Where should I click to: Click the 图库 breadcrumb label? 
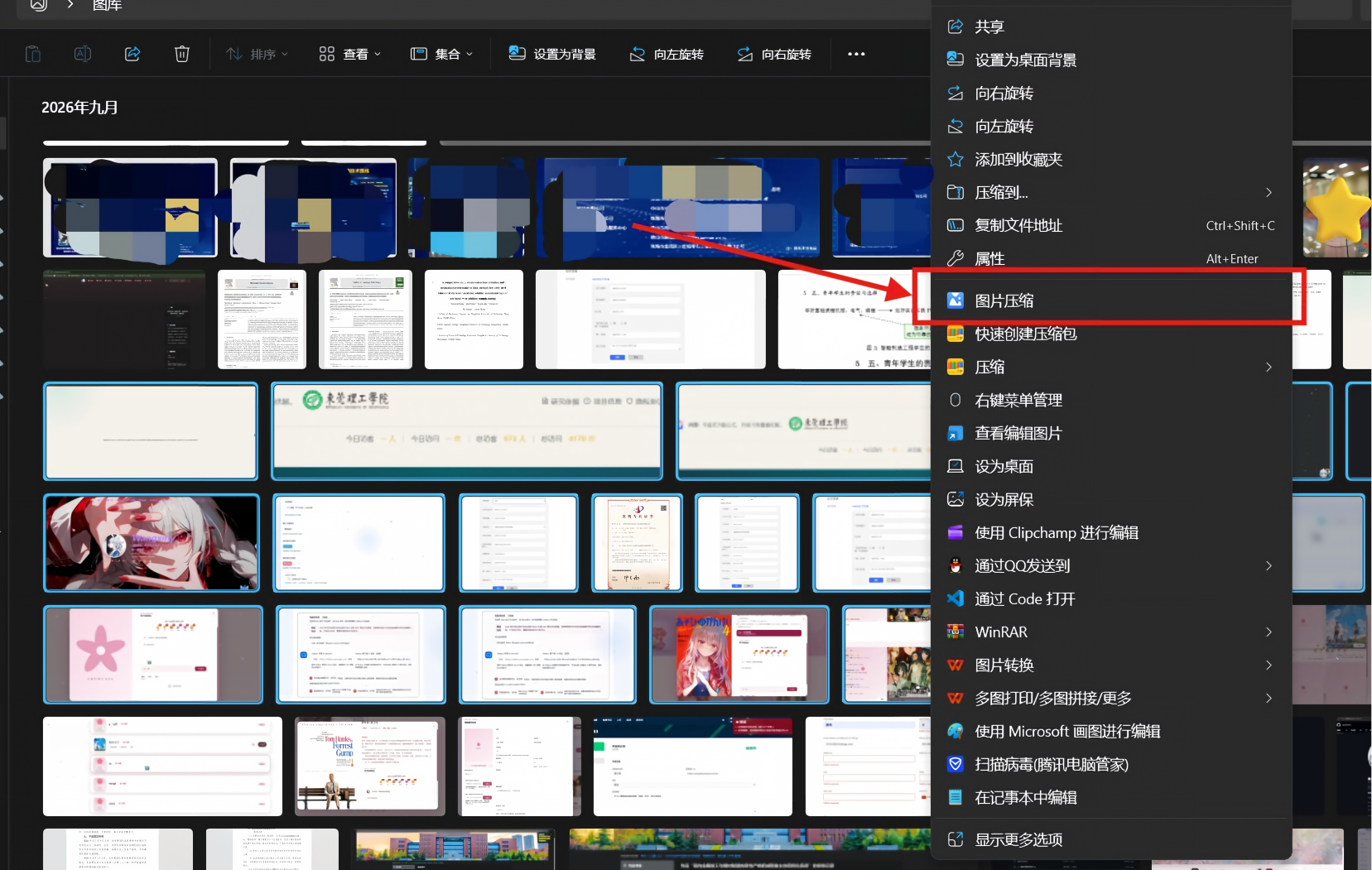(x=108, y=6)
